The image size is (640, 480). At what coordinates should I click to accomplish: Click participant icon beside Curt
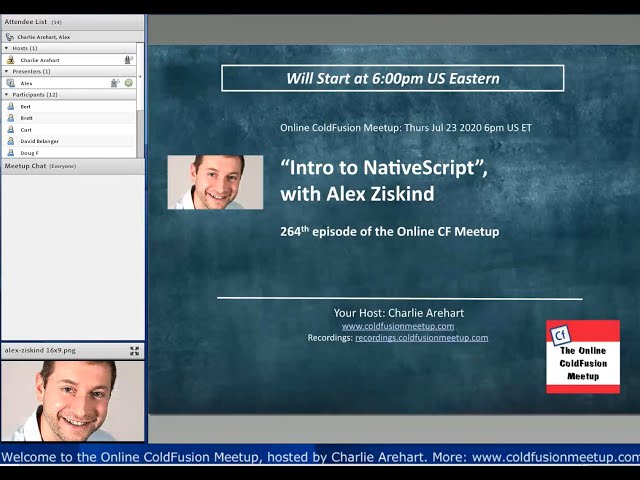pos(11,130)
